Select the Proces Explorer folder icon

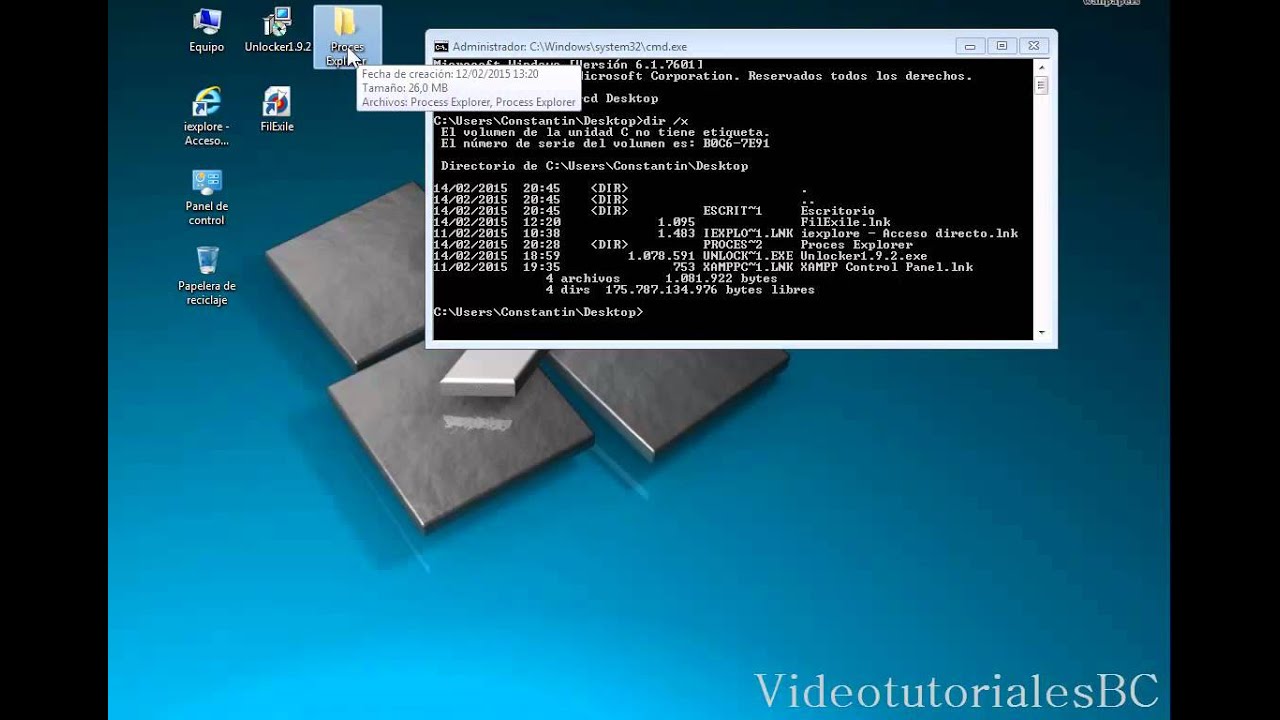(347, 35)
